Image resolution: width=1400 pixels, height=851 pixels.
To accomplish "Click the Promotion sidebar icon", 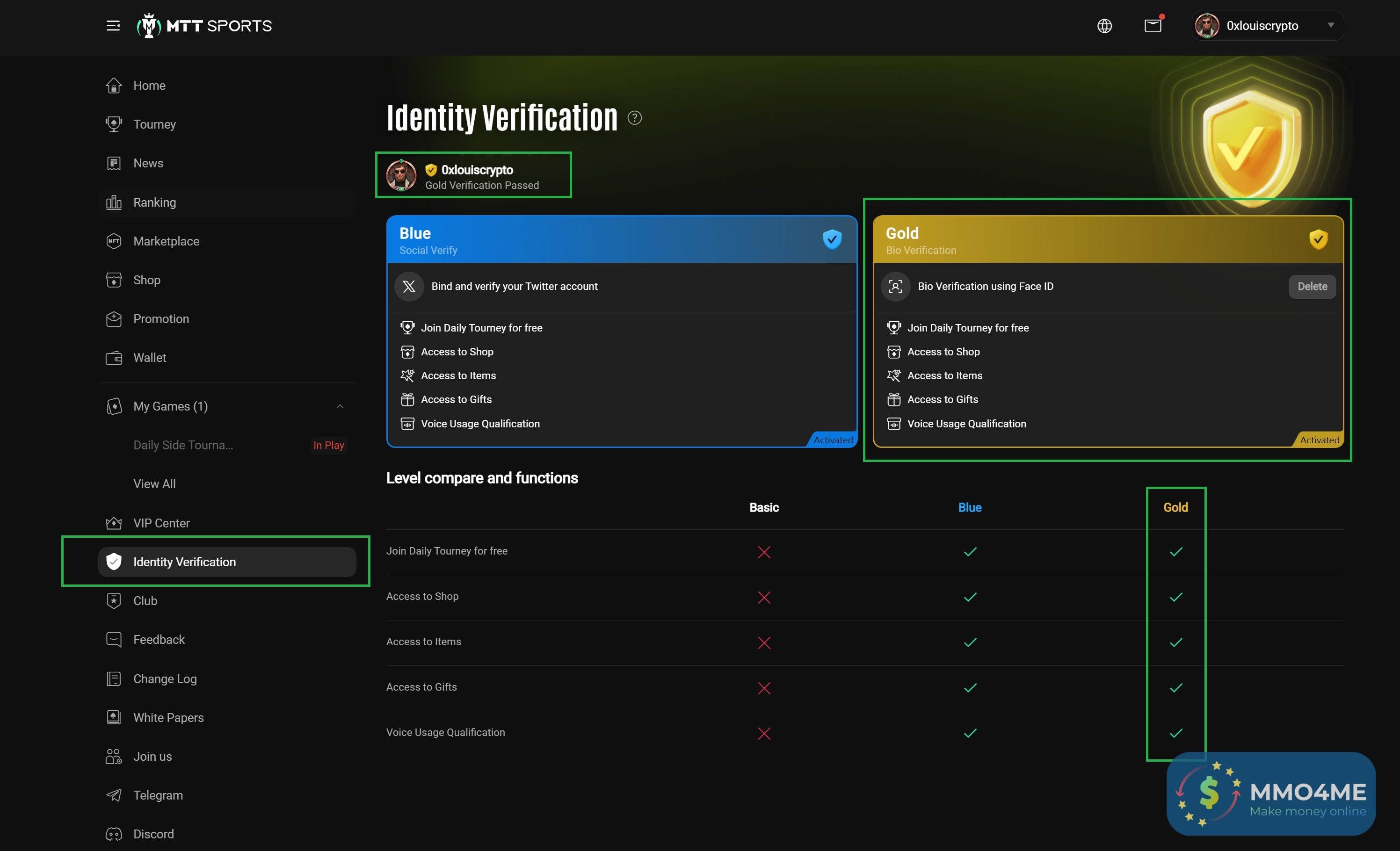I will 114,319.
